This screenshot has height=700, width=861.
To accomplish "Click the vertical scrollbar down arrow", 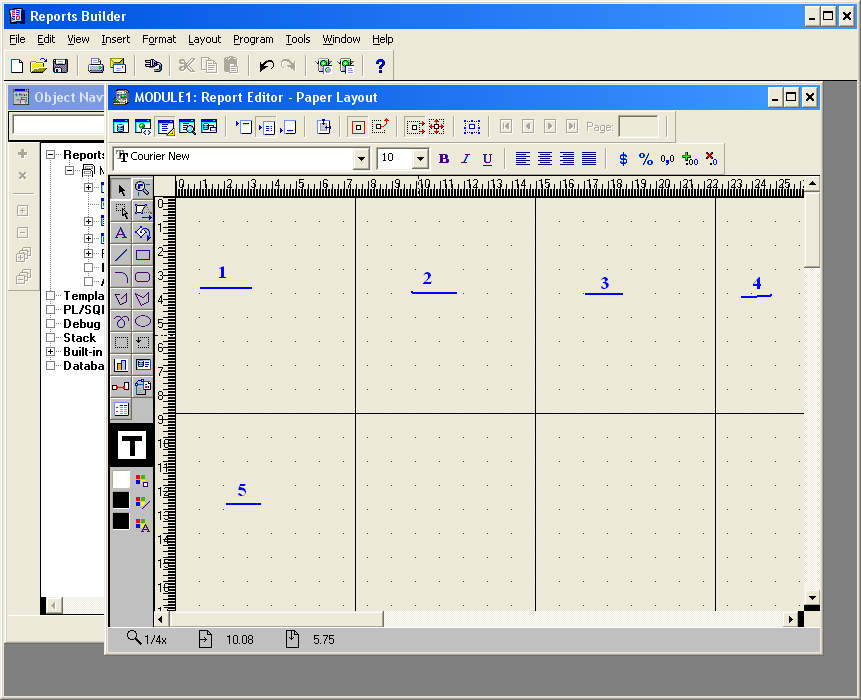I will 812,597.
